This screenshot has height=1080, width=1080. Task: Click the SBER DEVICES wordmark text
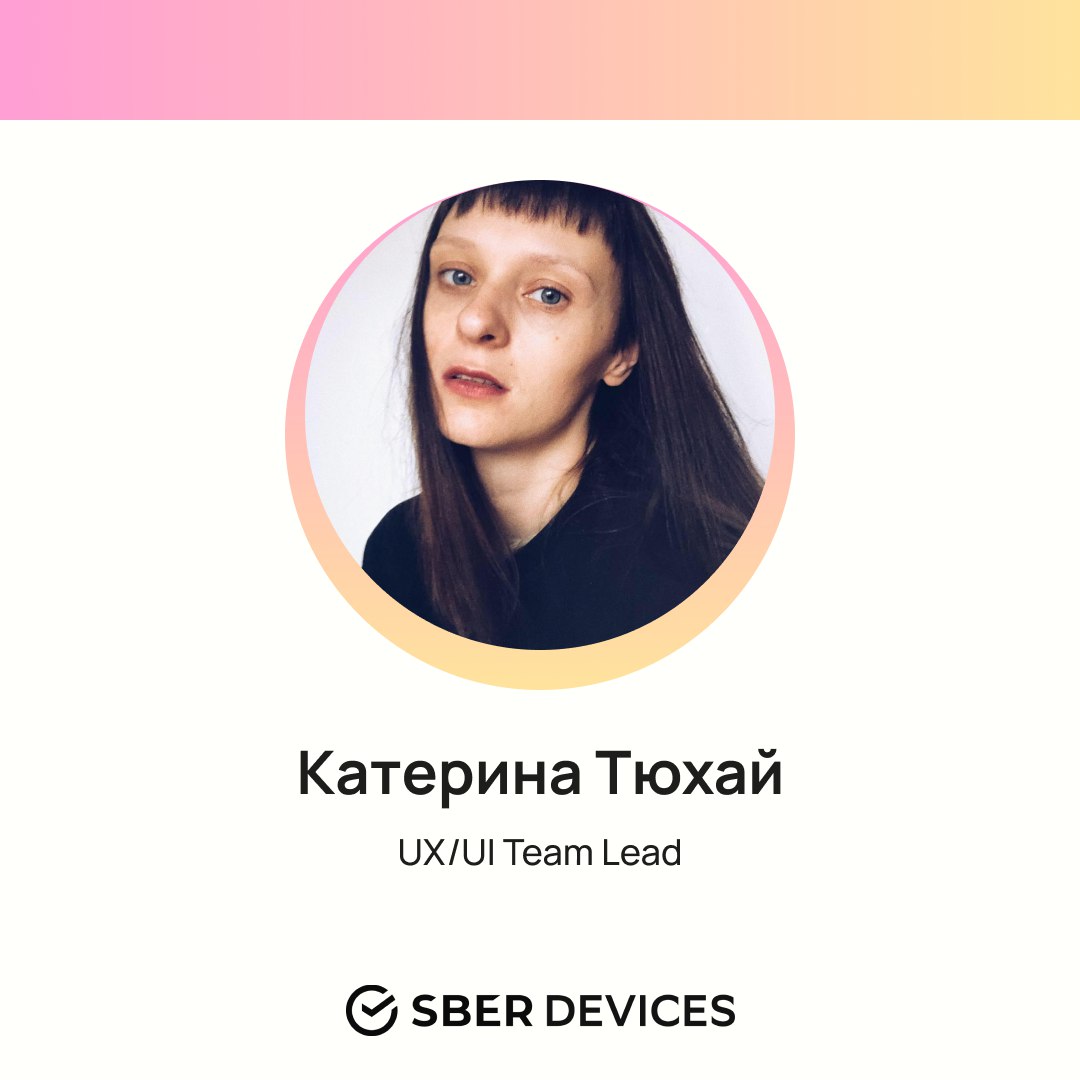573,1010
